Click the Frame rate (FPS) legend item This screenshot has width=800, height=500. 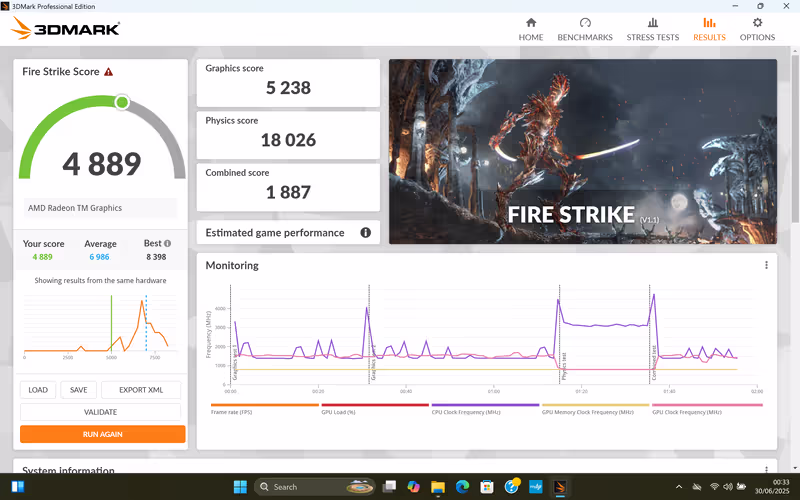264,409
